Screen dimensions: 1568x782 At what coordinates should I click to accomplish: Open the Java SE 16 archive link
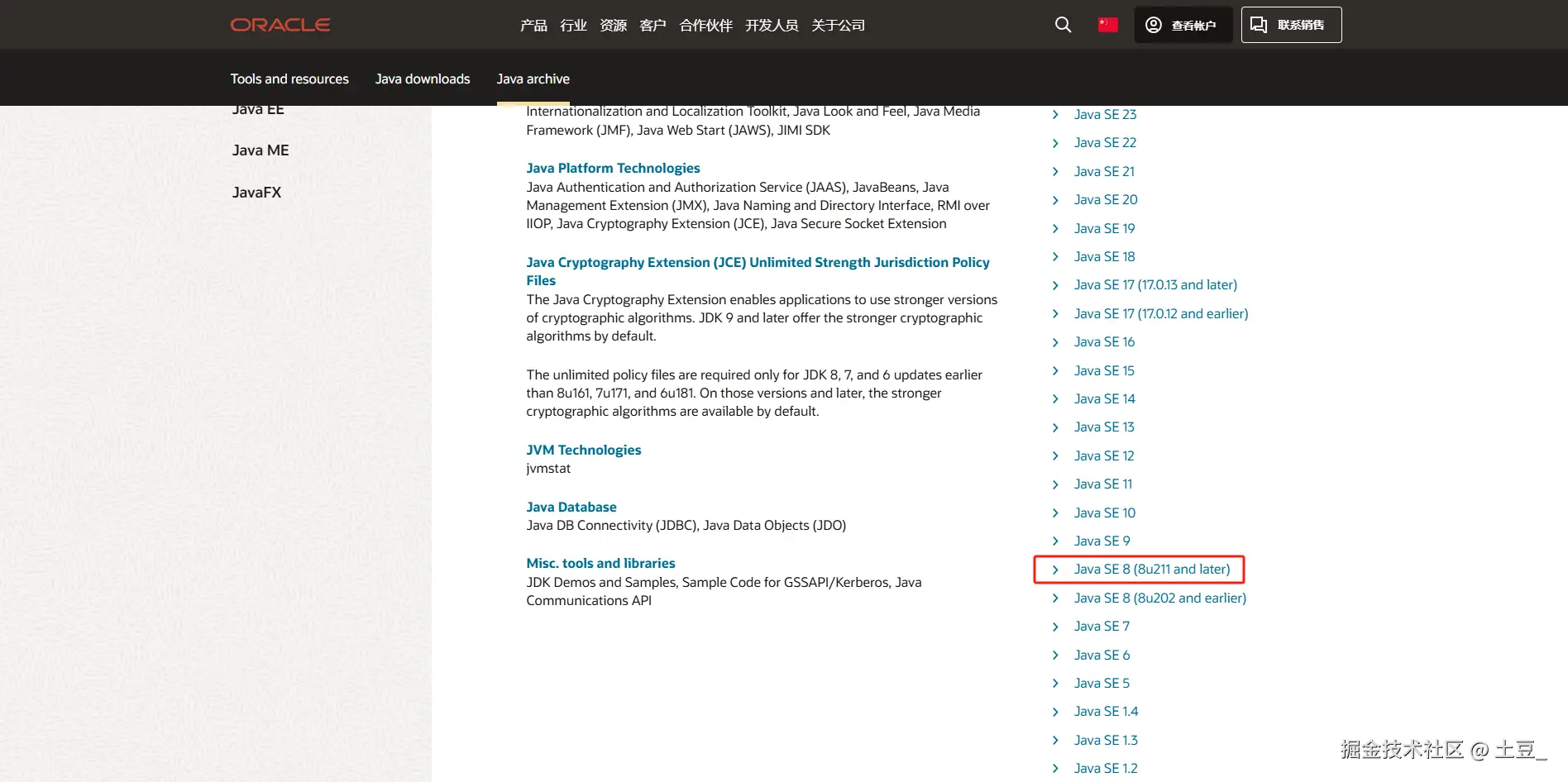pos(1104,341)
